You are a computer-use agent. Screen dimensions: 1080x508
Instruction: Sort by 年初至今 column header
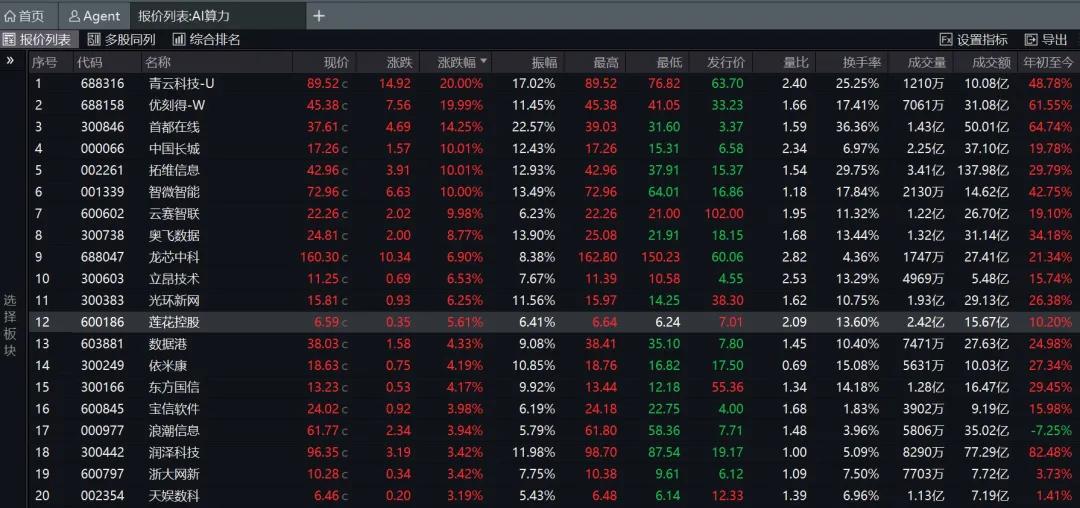point(1048,63)
